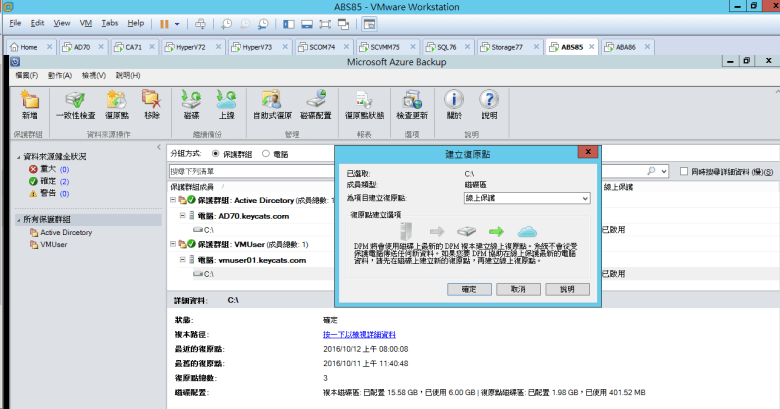The width and height of the screenshot is (780, 409).
Task: Run 一致性檢查 consistency check tool
Action: click(74, 104)
